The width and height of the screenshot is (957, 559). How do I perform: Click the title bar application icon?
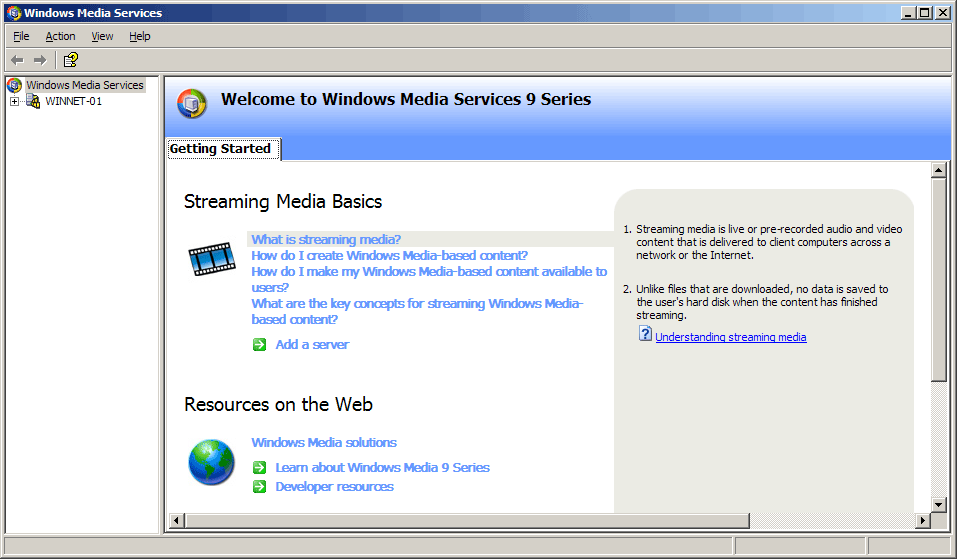tap(13, 13)
